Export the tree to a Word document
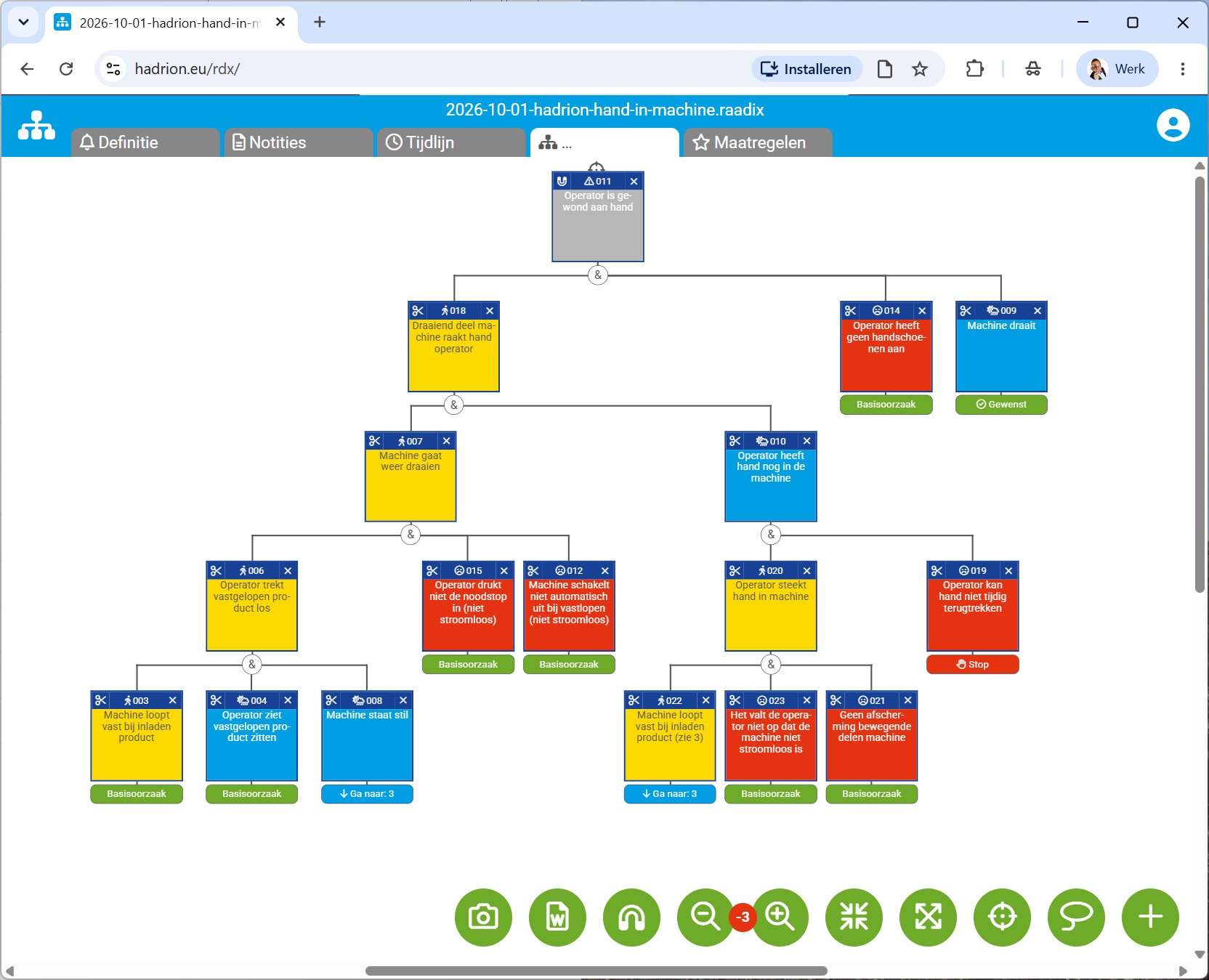 coord(557,917)
